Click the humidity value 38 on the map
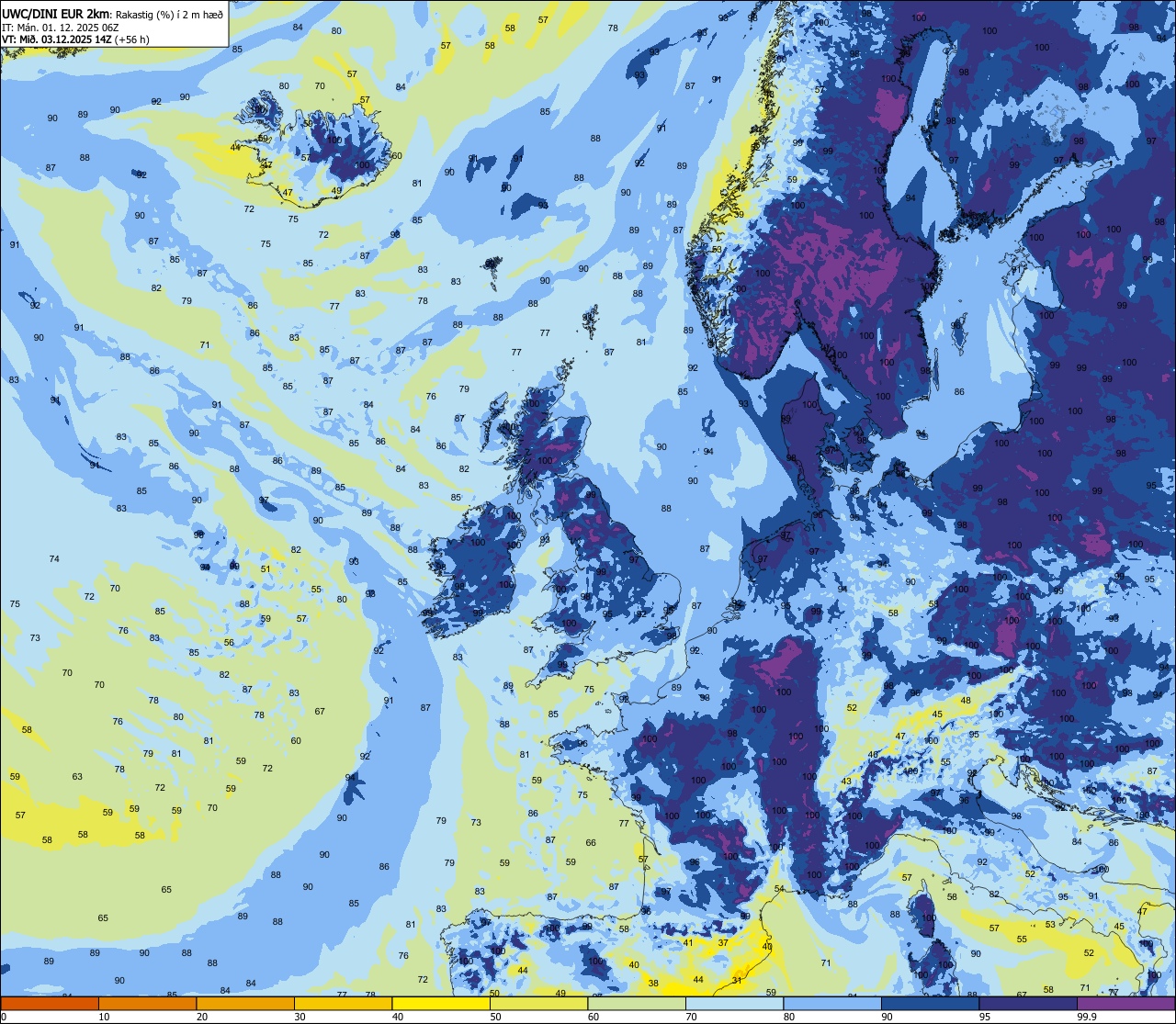 pos(653,983)
